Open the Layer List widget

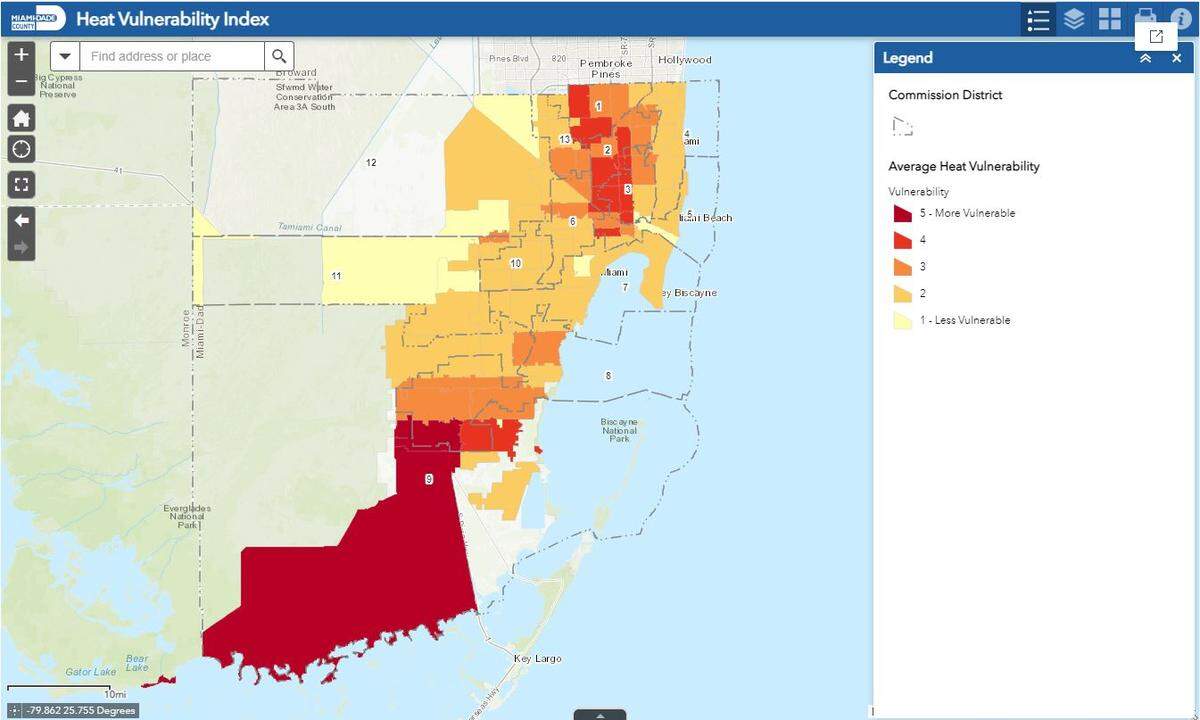[x=1074, y=20]
